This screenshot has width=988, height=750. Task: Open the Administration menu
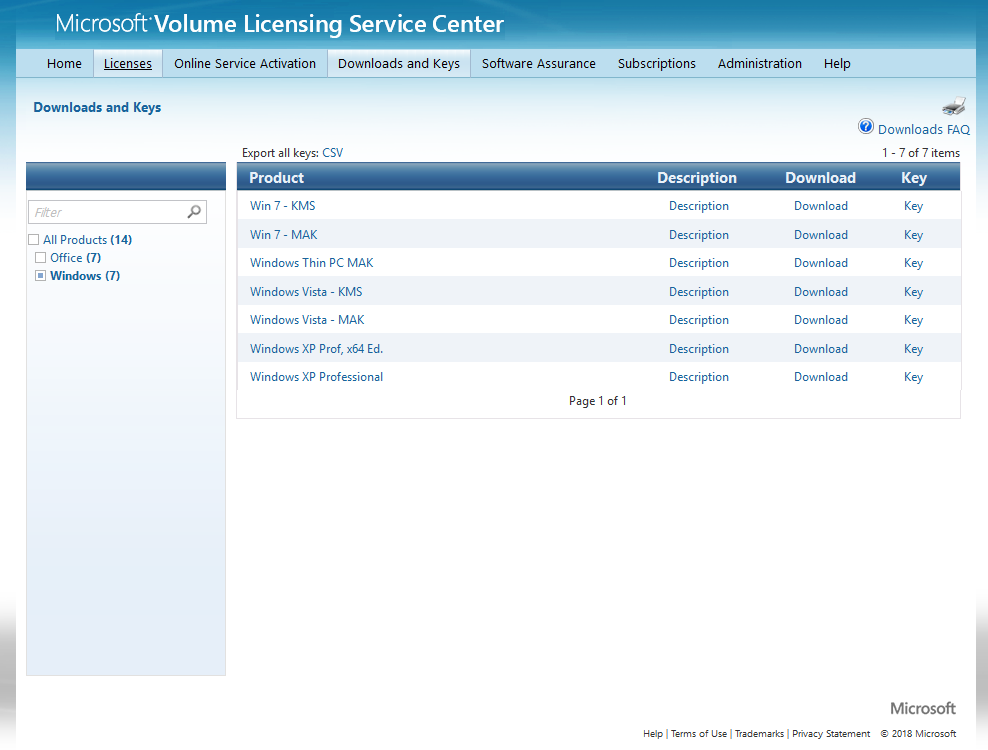point(760,64)
